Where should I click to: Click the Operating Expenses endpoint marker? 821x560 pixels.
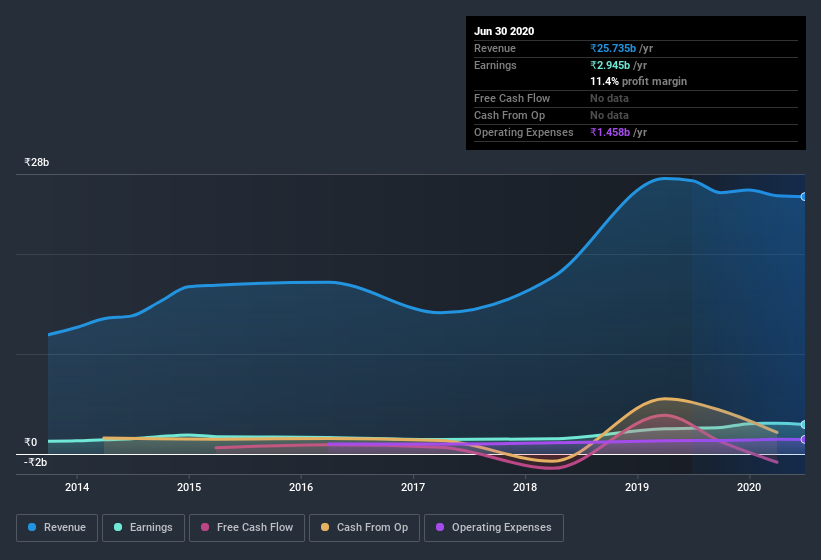[804, 440]
